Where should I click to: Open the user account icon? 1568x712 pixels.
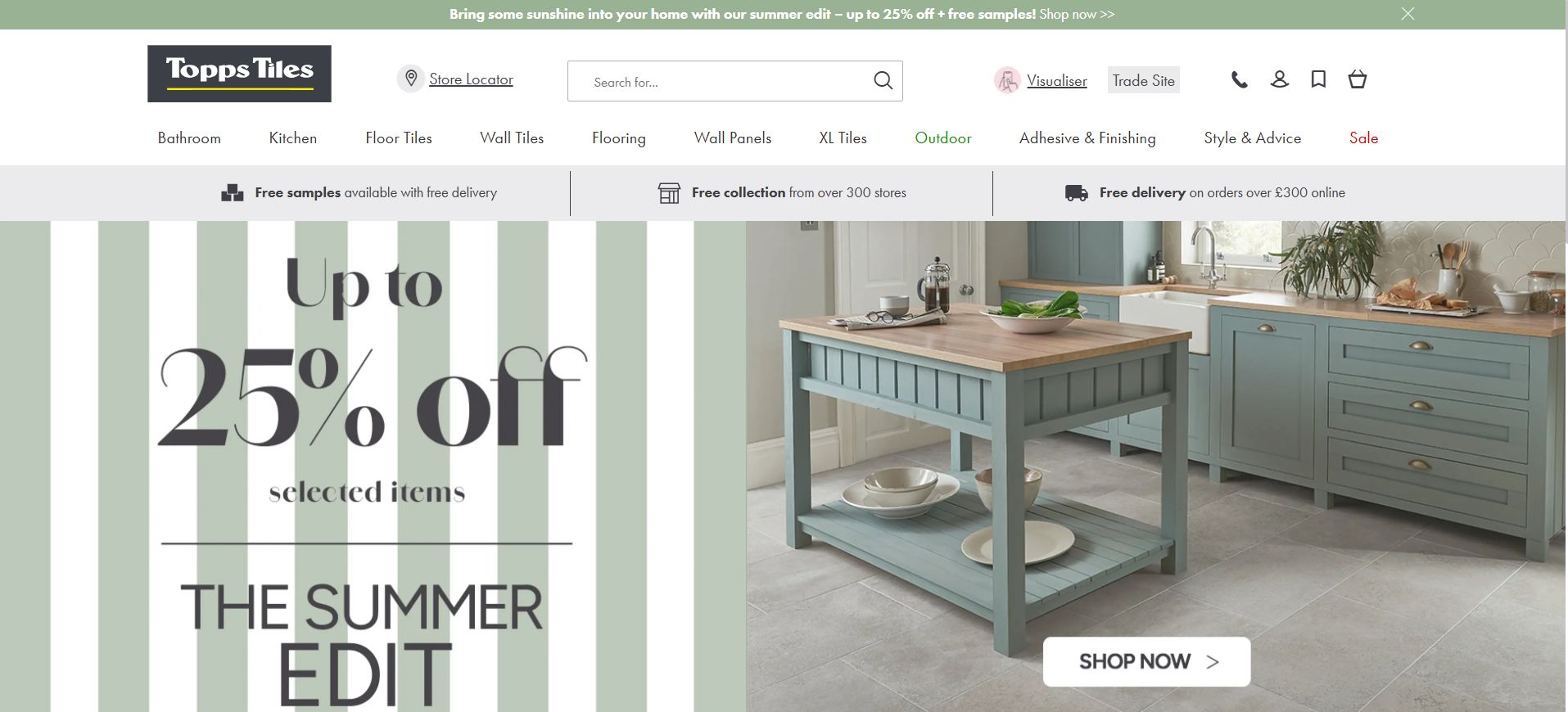[x=1279, y=79]
